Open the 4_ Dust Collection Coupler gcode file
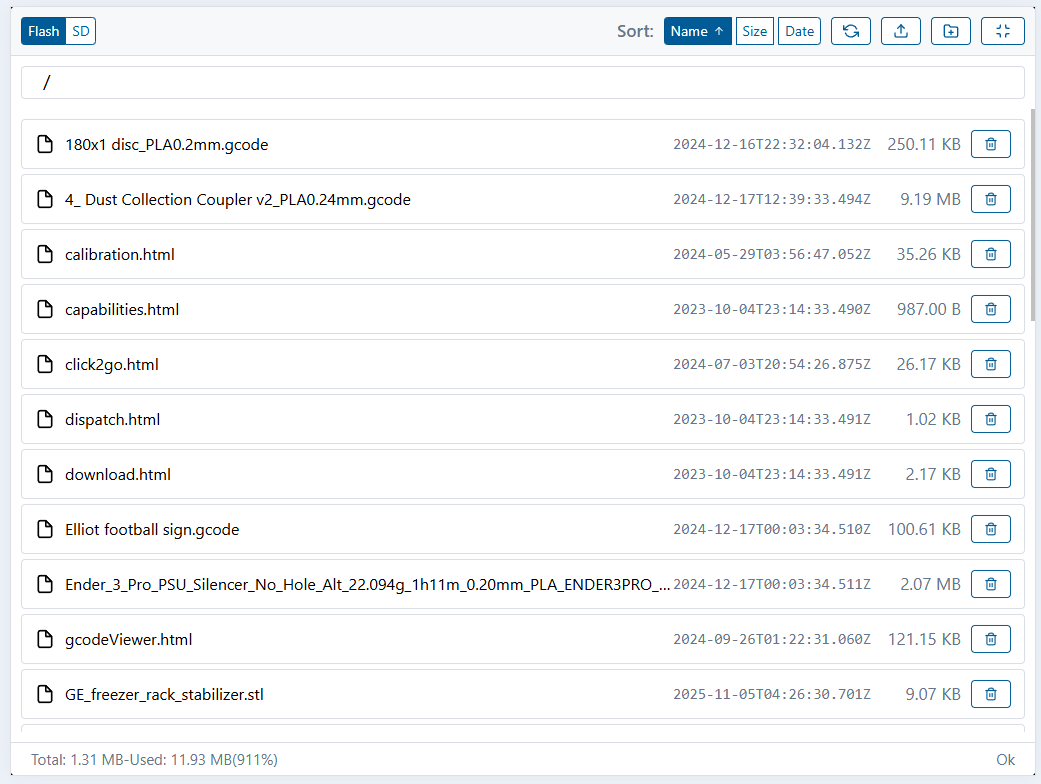The height and width of the screenshot is (784, 1041). 238,200
